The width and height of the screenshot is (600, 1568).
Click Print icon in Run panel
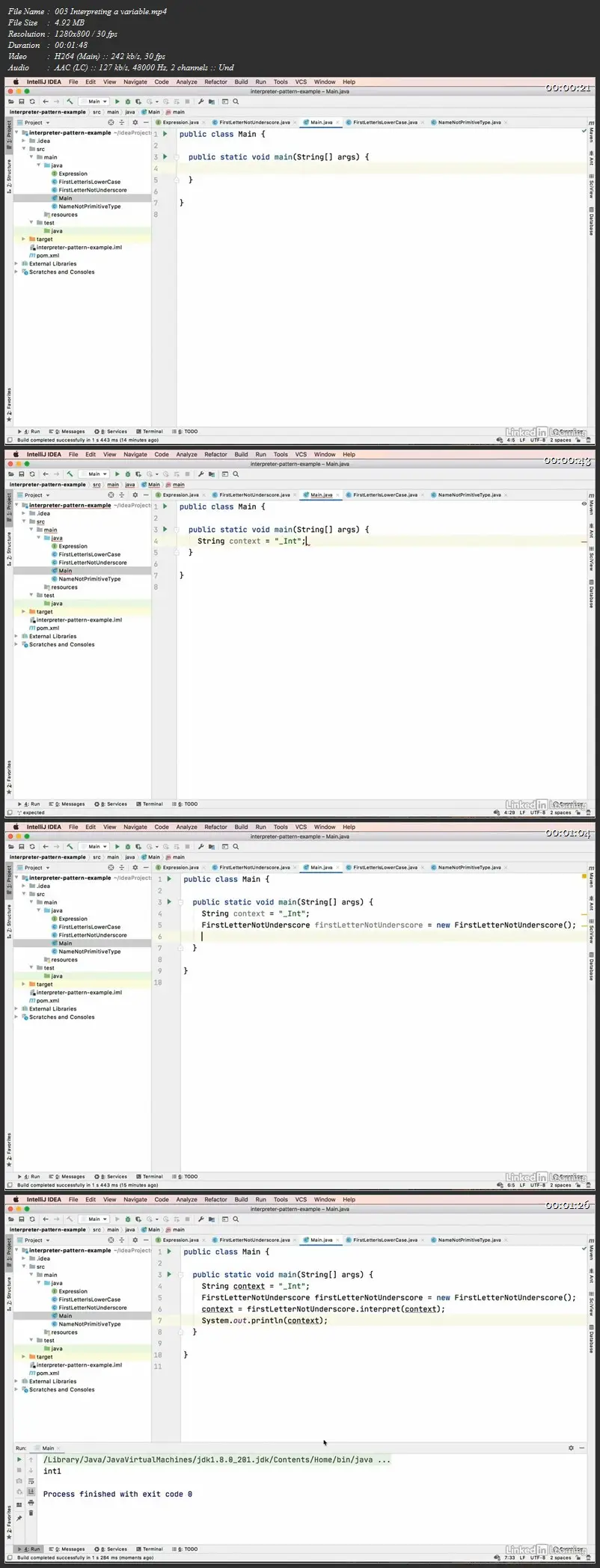click(x=31, y=1502)
